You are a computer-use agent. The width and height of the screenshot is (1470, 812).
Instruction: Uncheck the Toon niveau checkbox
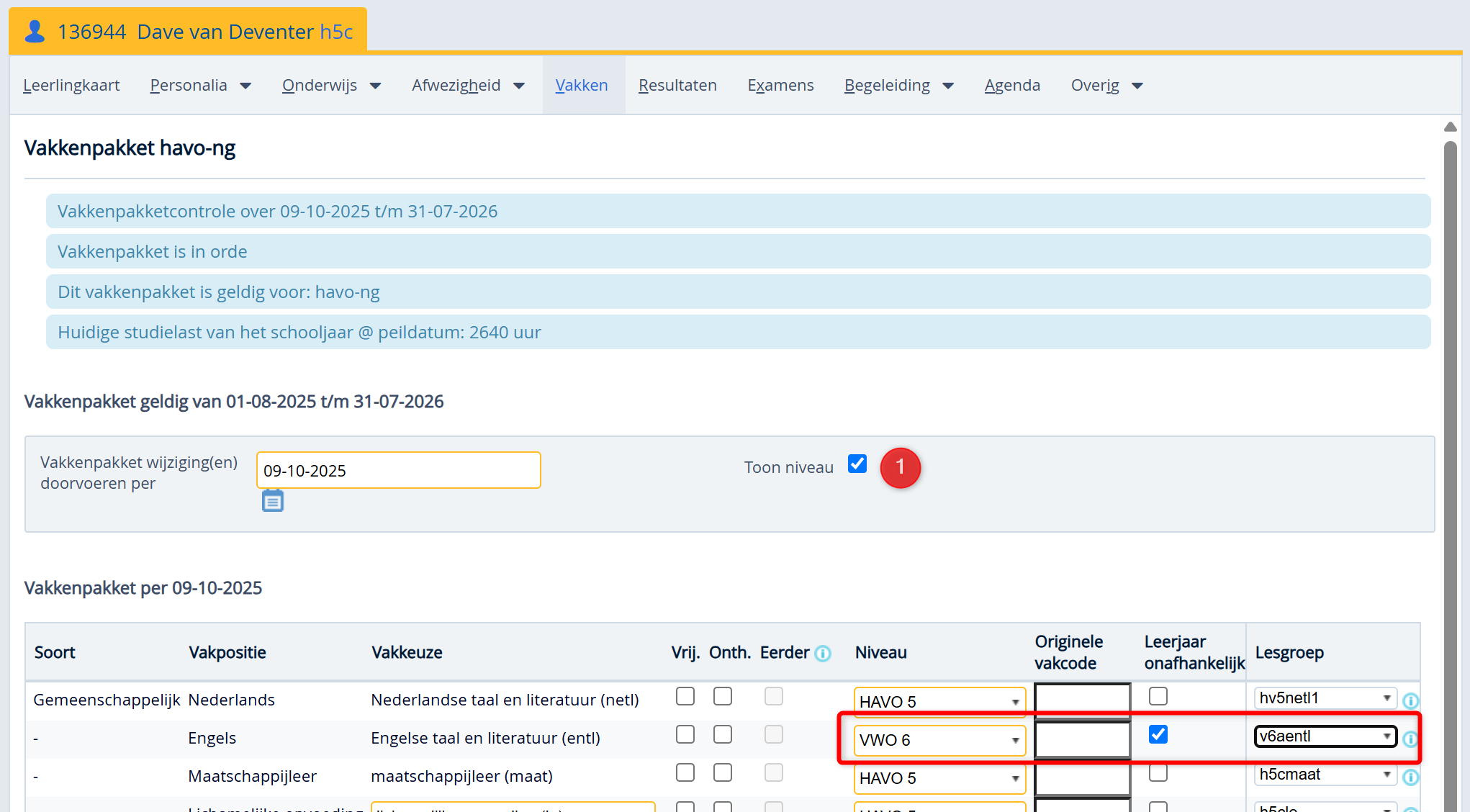[857, 464]
